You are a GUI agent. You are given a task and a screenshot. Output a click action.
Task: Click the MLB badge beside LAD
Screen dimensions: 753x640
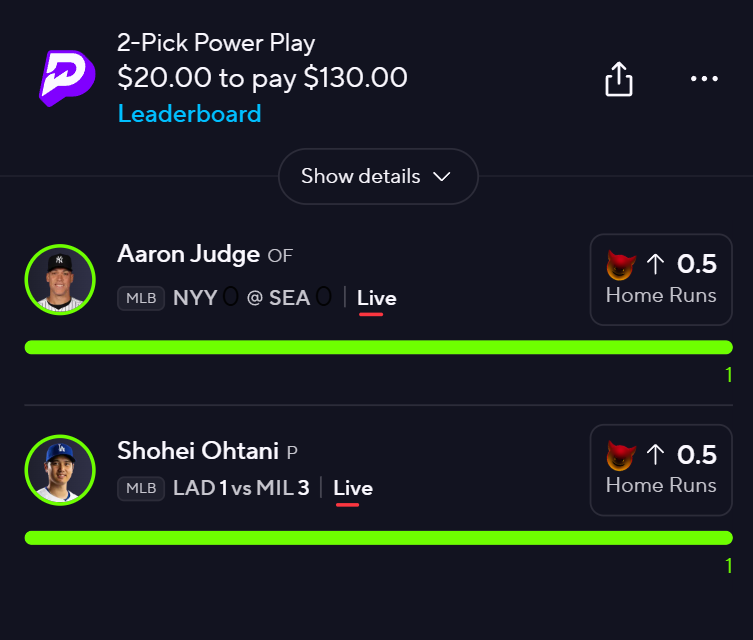click(x=141, y=488)
